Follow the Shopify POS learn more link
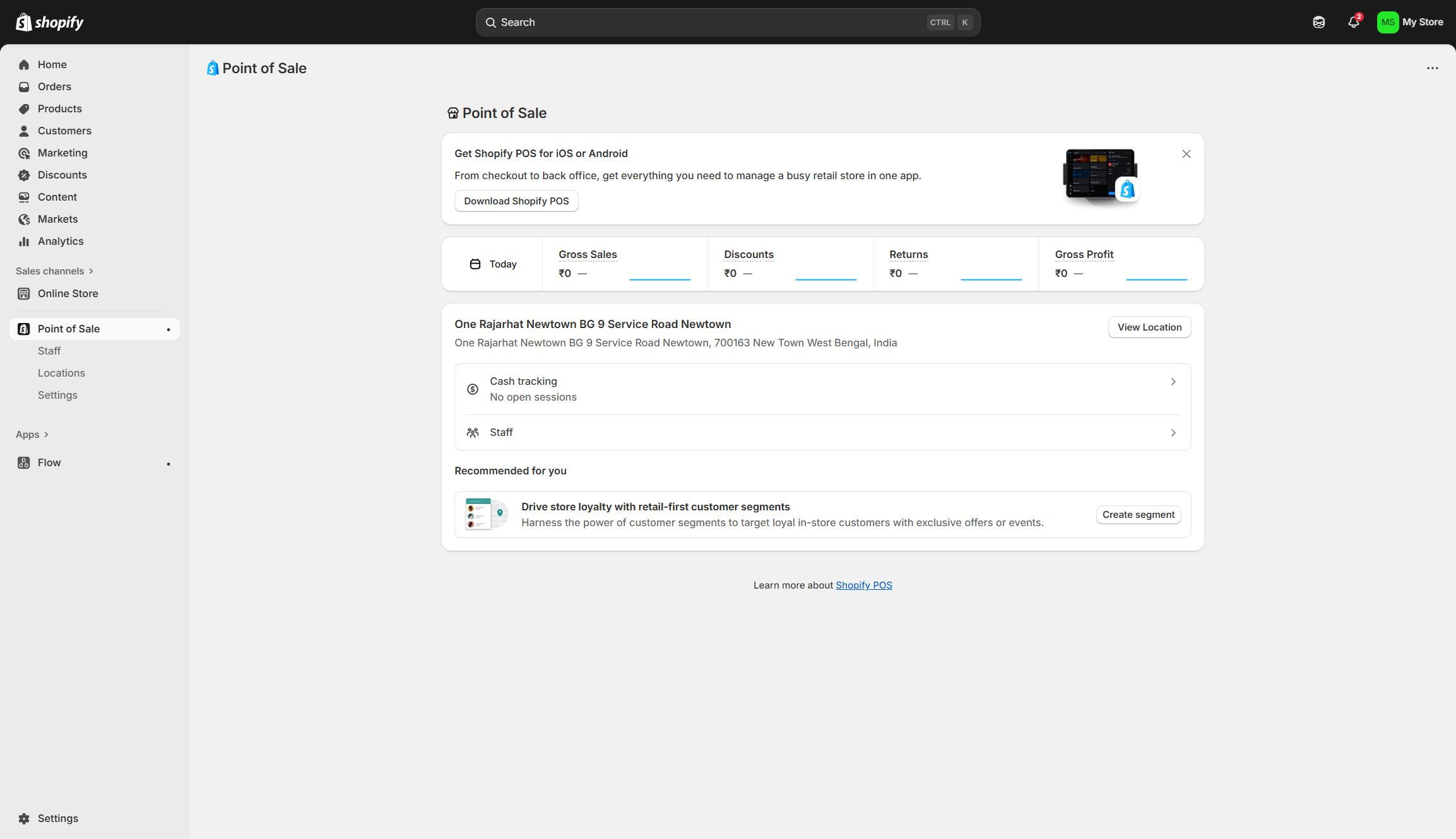 tap(864, 585)
